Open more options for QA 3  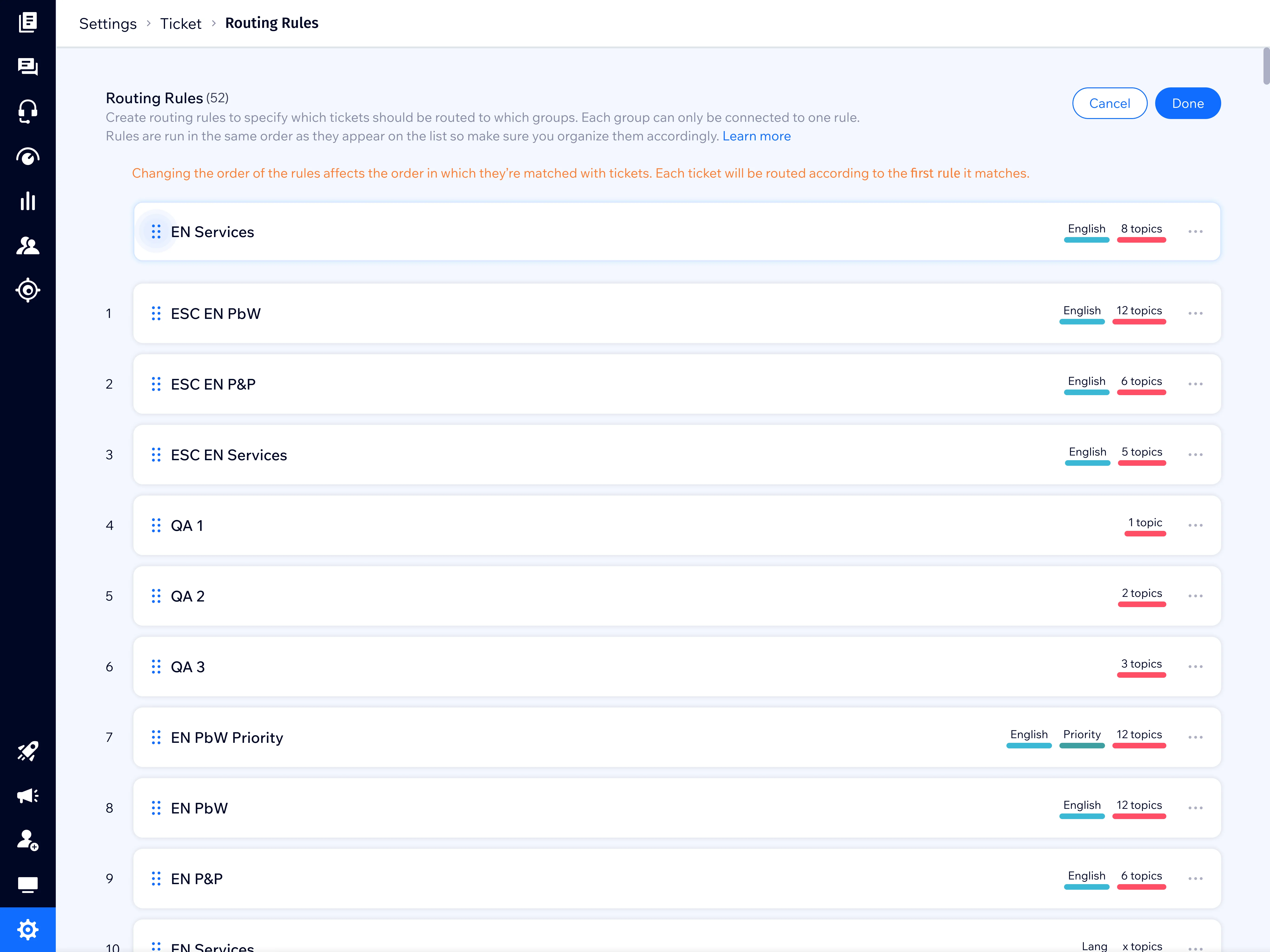(1195, 667)
